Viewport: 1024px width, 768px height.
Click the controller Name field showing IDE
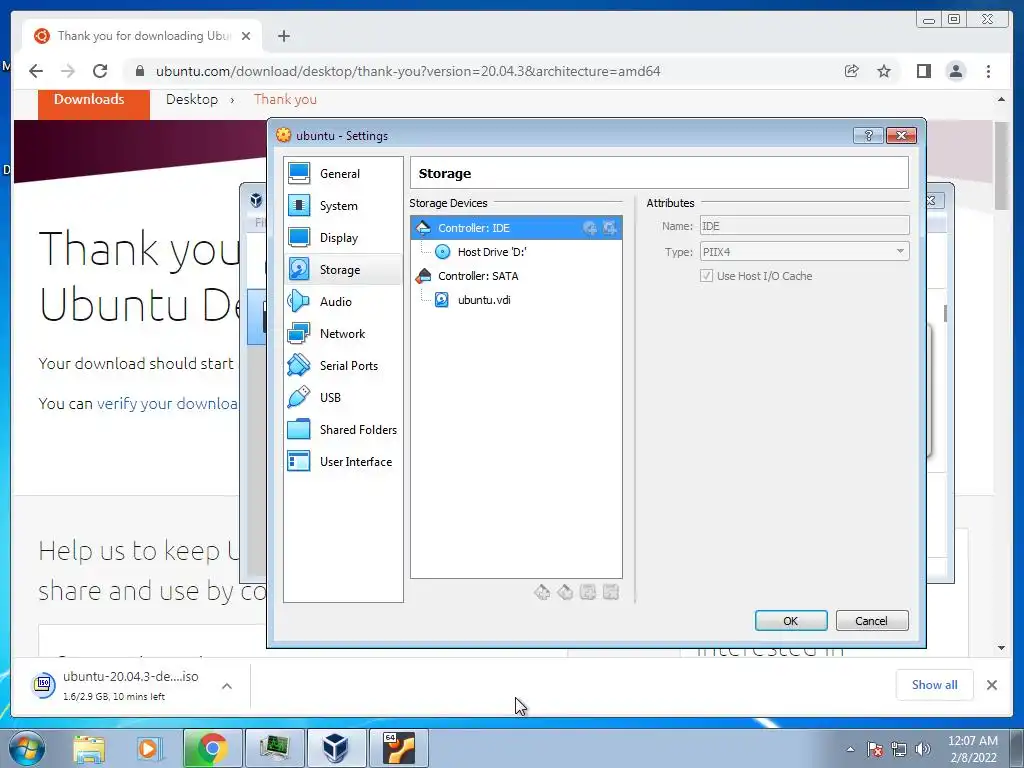pos(805,226)
